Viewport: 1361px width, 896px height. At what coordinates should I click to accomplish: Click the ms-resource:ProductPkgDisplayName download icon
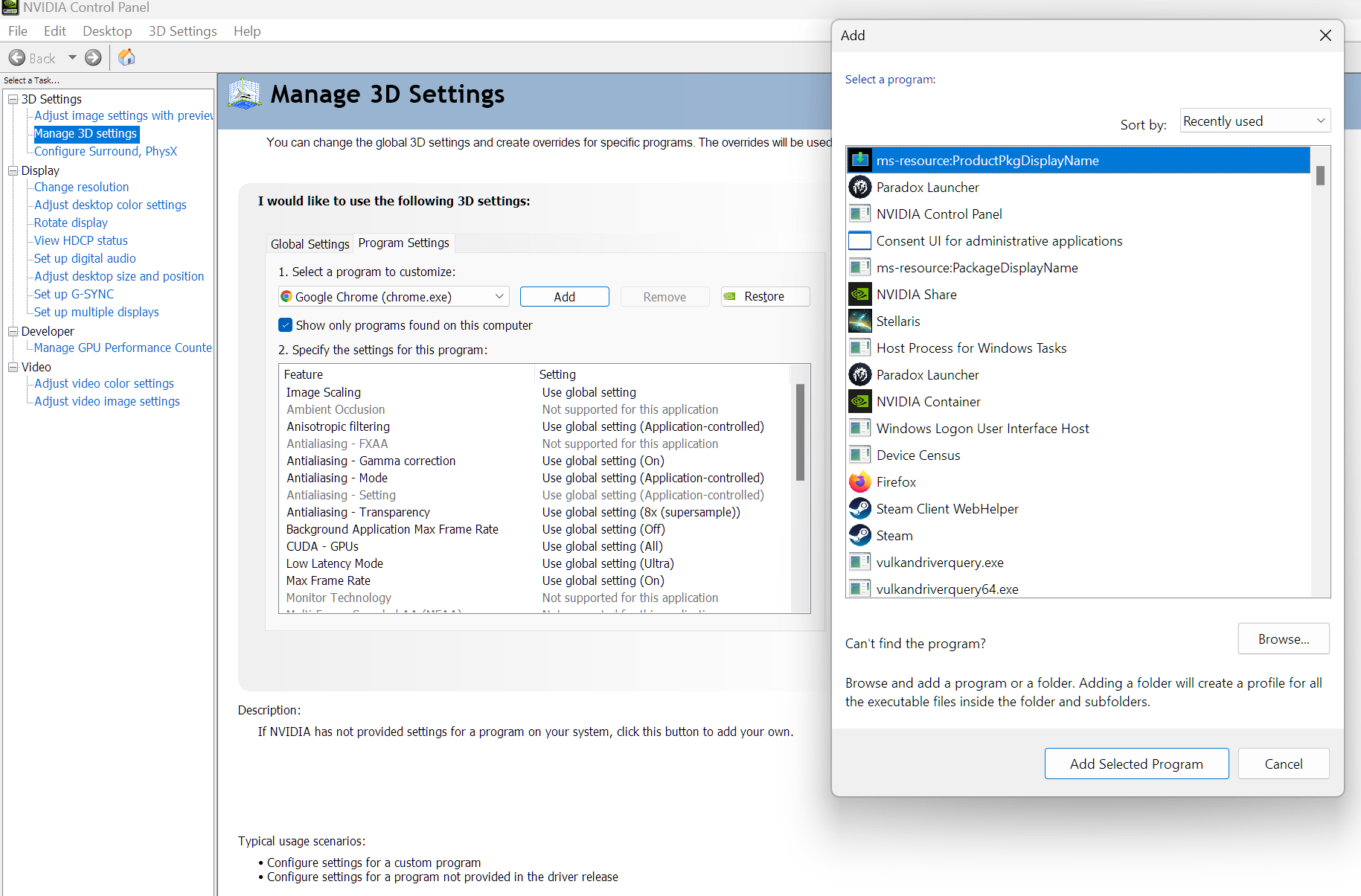click(860, 160)
